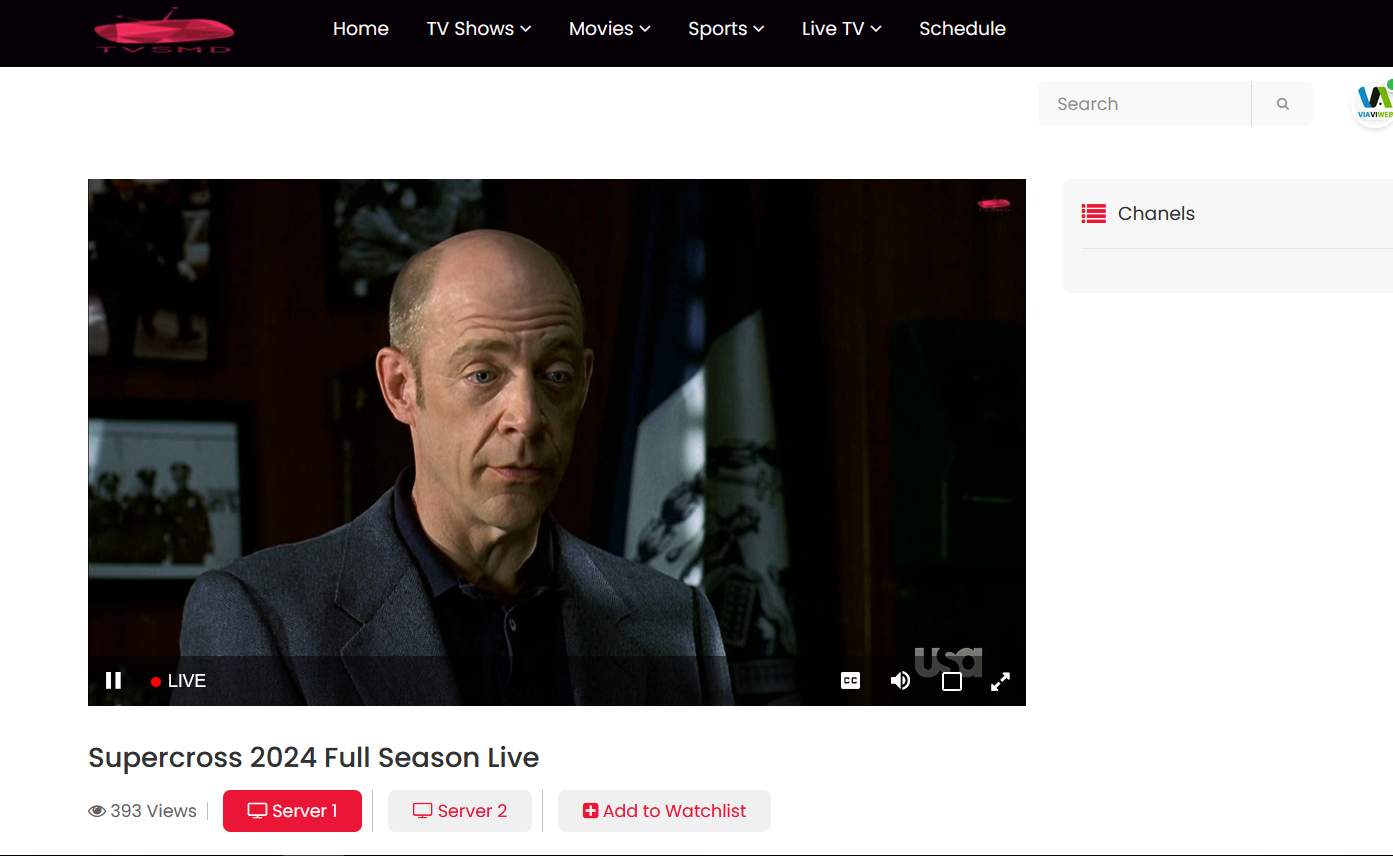Click the Search input field
1393x856 pixels.
(1144, 104)
